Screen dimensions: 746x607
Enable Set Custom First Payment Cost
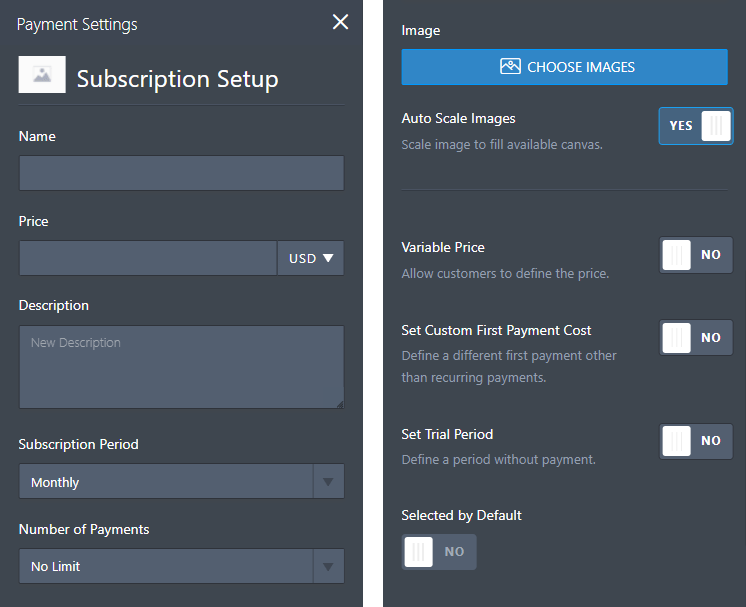coord(696,338)
